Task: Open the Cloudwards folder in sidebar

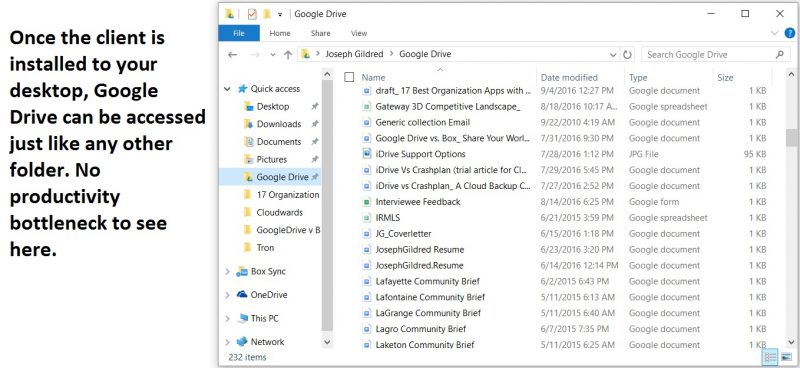Action: pos(280,212)
